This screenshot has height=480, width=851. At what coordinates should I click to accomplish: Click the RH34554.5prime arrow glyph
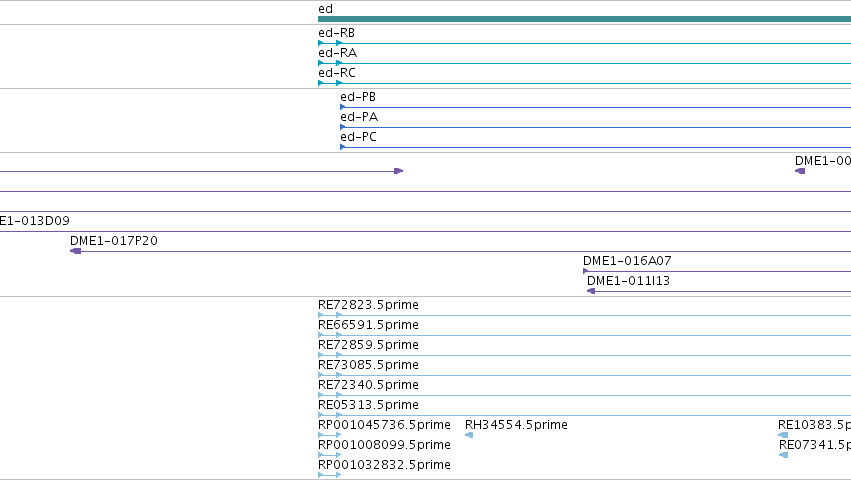click(469, 435)
